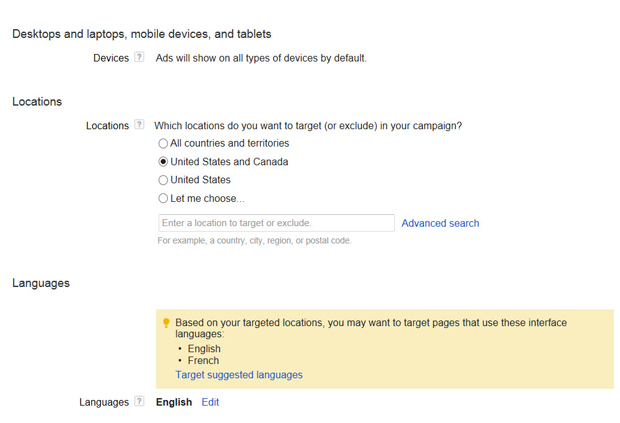Click Target suggested languages link
Image resolution: width=620 pixels, height=423 pixels.
click(x=239, y=375)
